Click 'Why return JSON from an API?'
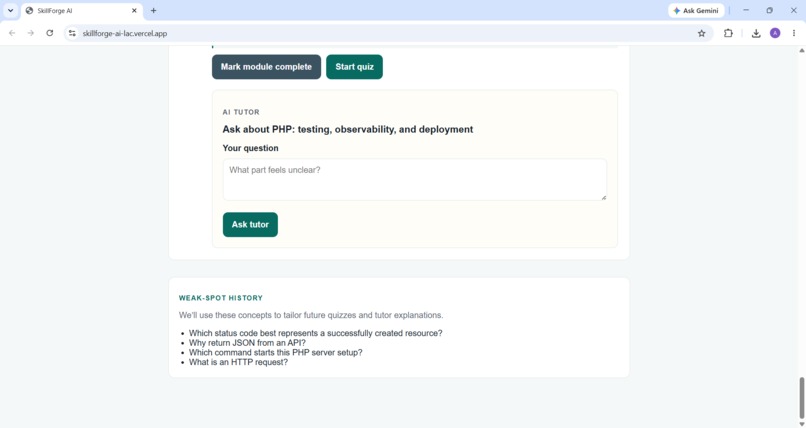 click(x=247, y=343)
